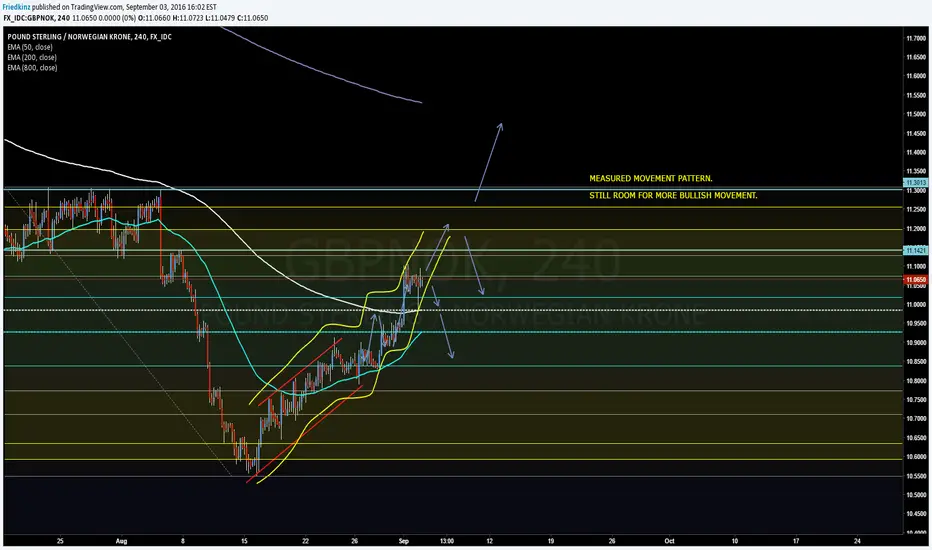Click the 11.7000 price axis tick
This screenshot has width=932, height=550.
(x=916, y=38)
